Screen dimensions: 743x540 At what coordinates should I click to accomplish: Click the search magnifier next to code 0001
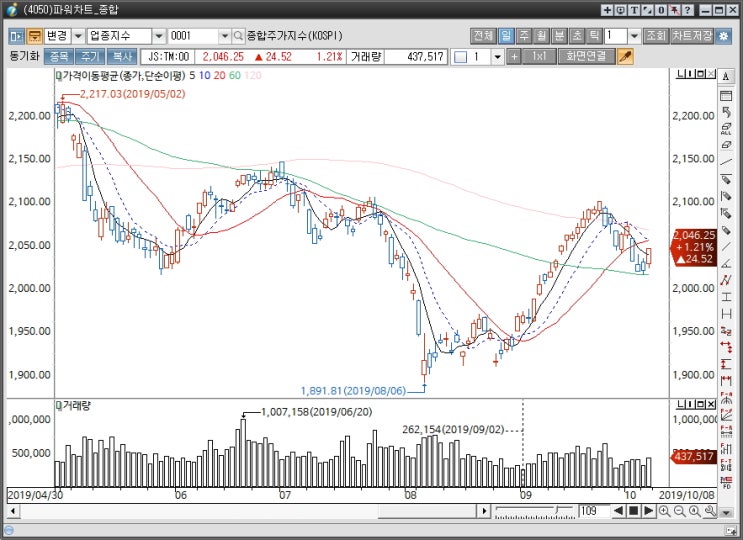pos(238,36)
